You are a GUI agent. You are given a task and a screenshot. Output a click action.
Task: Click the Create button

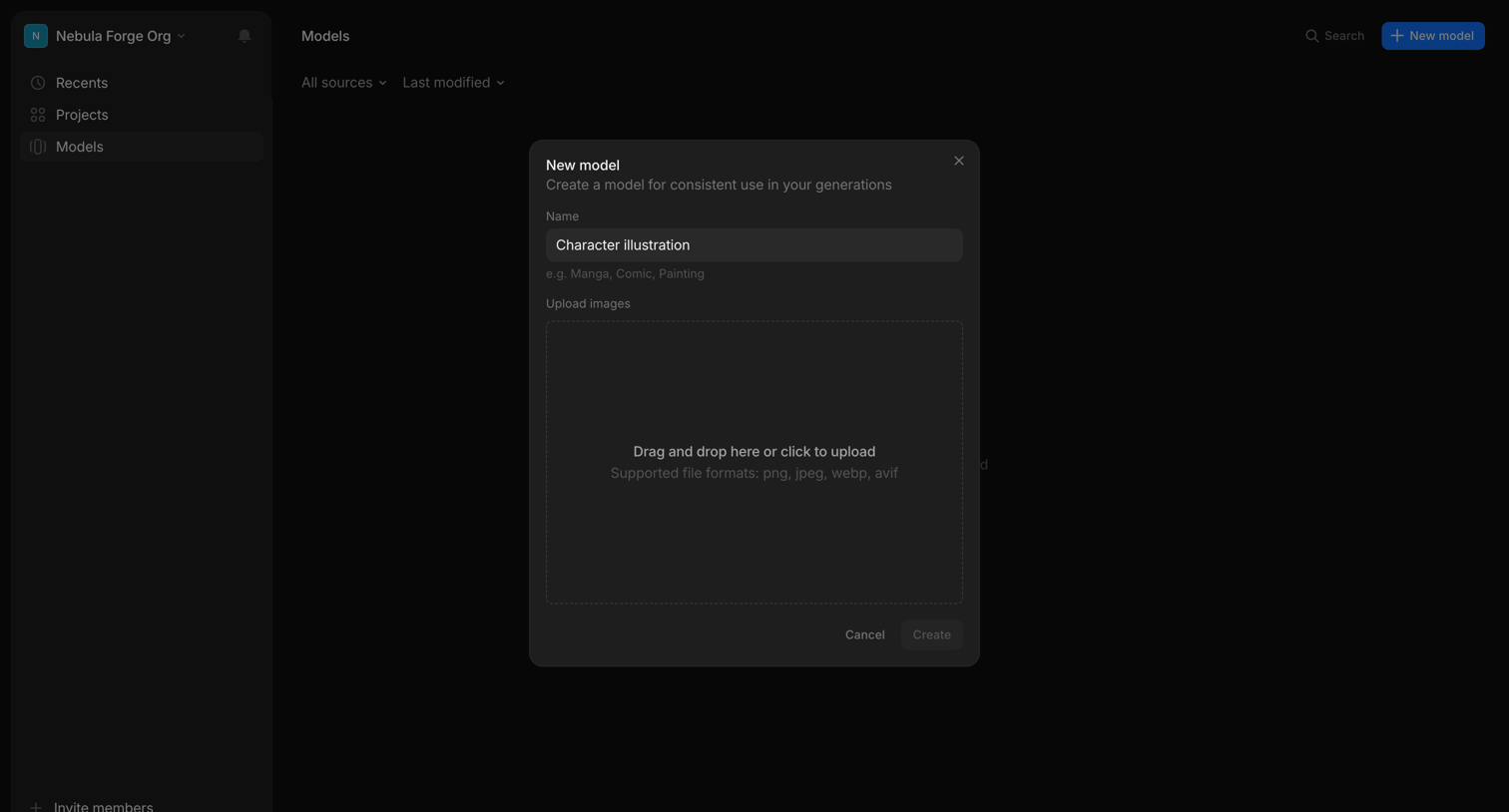932,634
